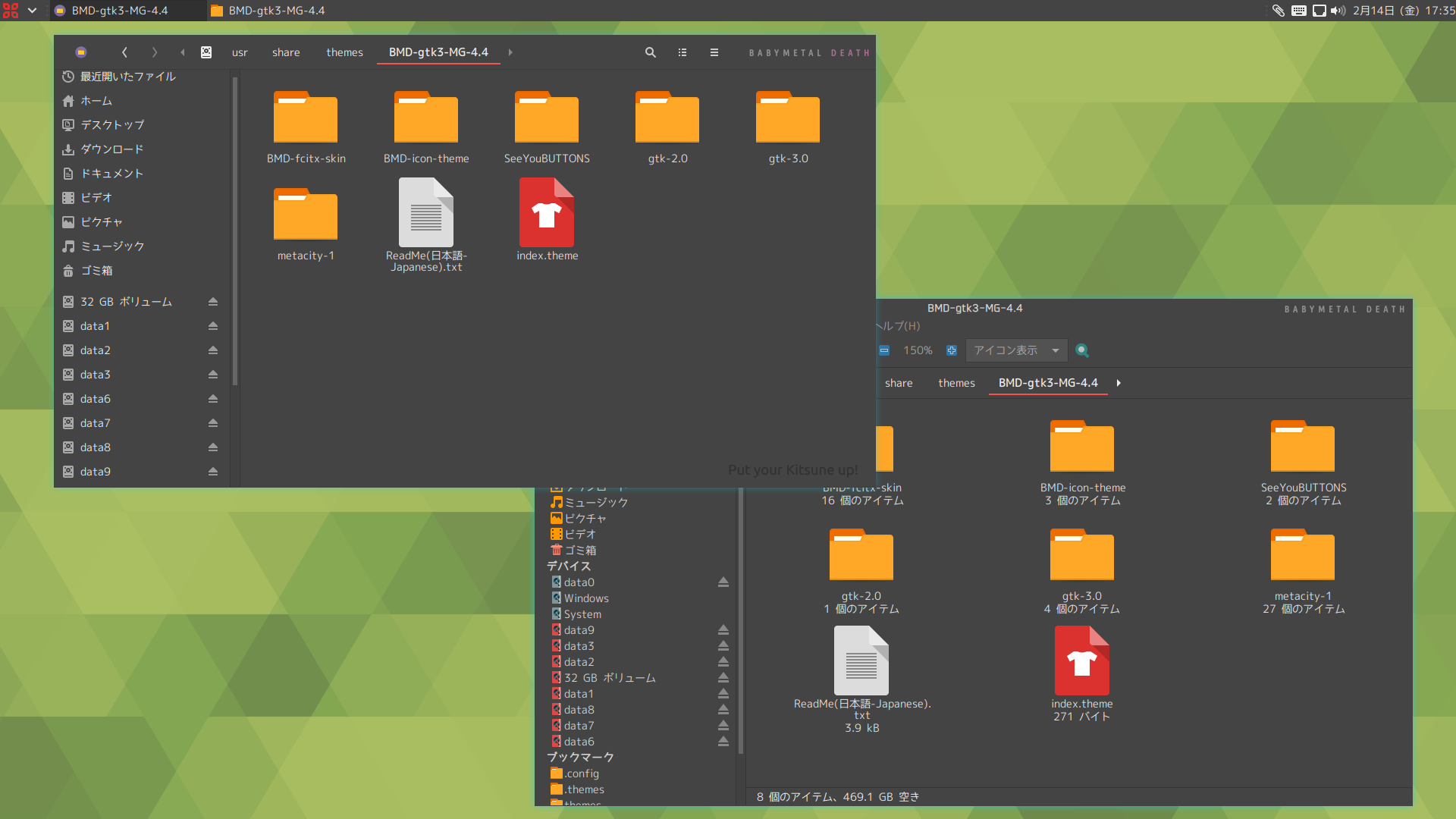
Task: Eject data0 in the back window sidebar
Action: coord(723,582)
